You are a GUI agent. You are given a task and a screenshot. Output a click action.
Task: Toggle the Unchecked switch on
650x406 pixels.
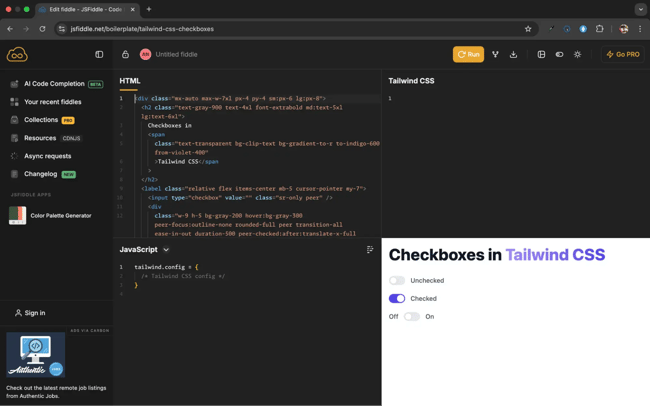click(x=397, y=281)
